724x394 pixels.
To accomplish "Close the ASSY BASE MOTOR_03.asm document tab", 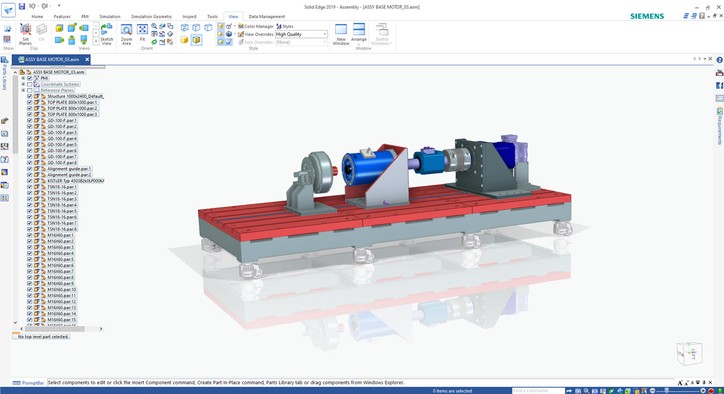I will pyautogui.click(x=87, y=60).
